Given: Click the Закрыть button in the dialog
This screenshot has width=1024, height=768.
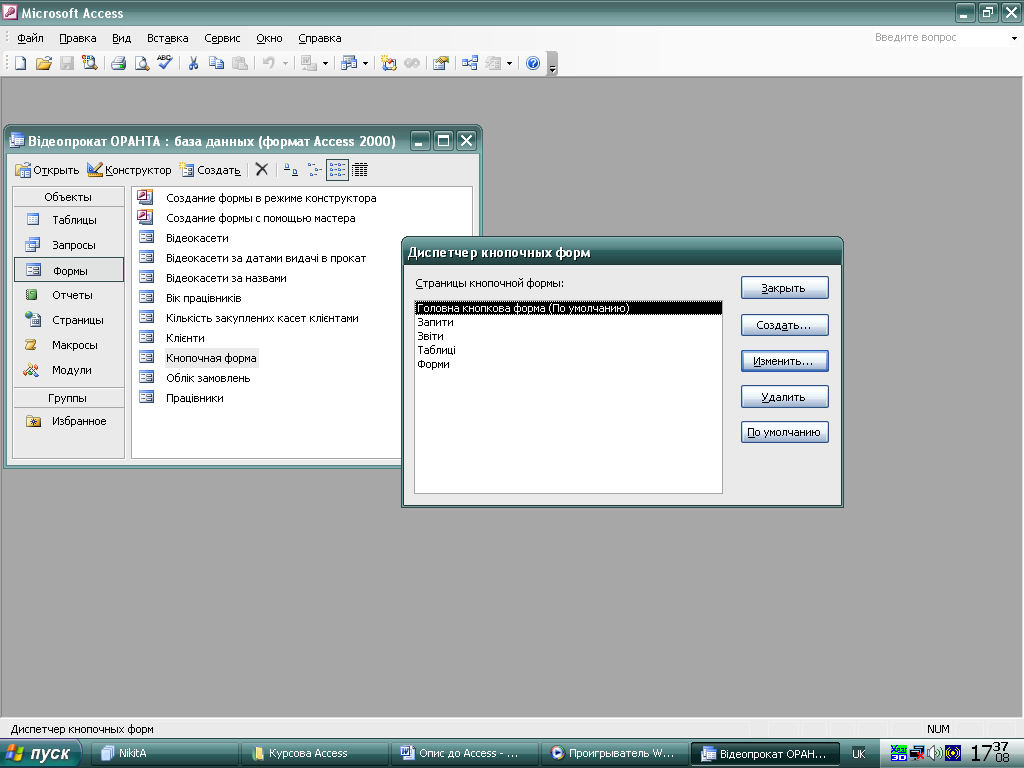Looking at the screenshot, I should click(x=784, y=288).
